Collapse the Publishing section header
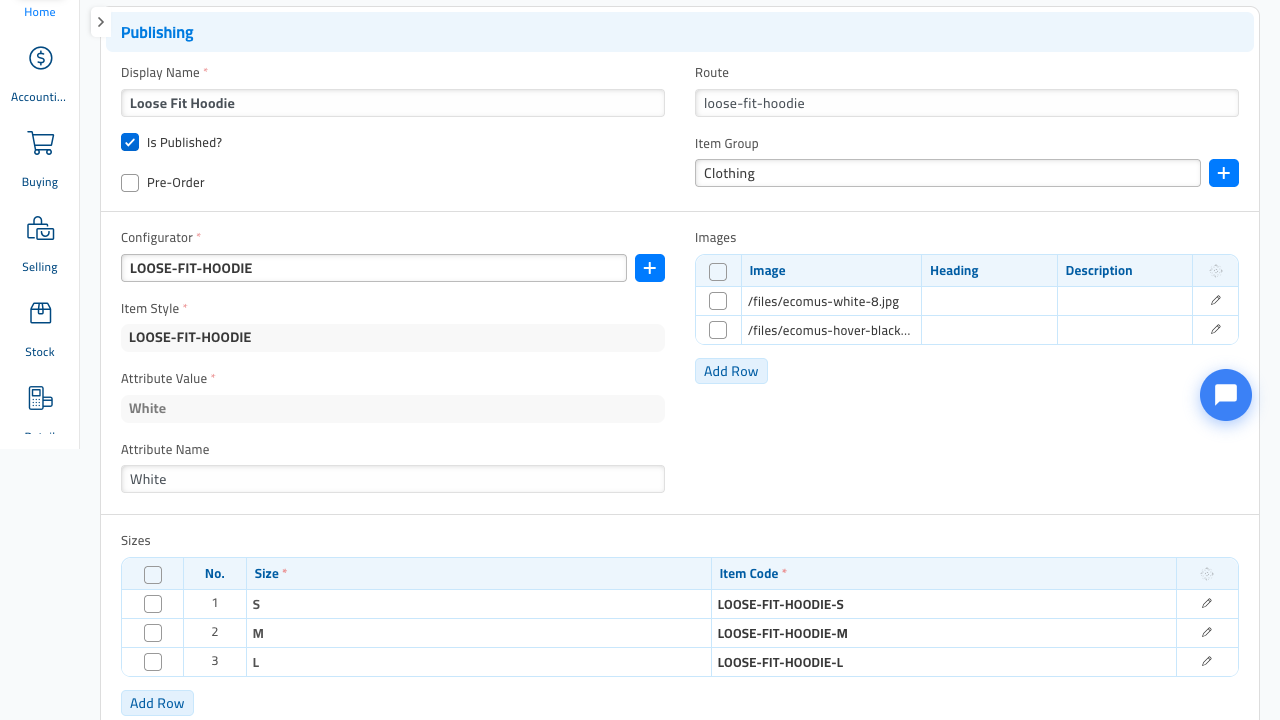This screenshot has height=720, width=1280. coord(680,32)
